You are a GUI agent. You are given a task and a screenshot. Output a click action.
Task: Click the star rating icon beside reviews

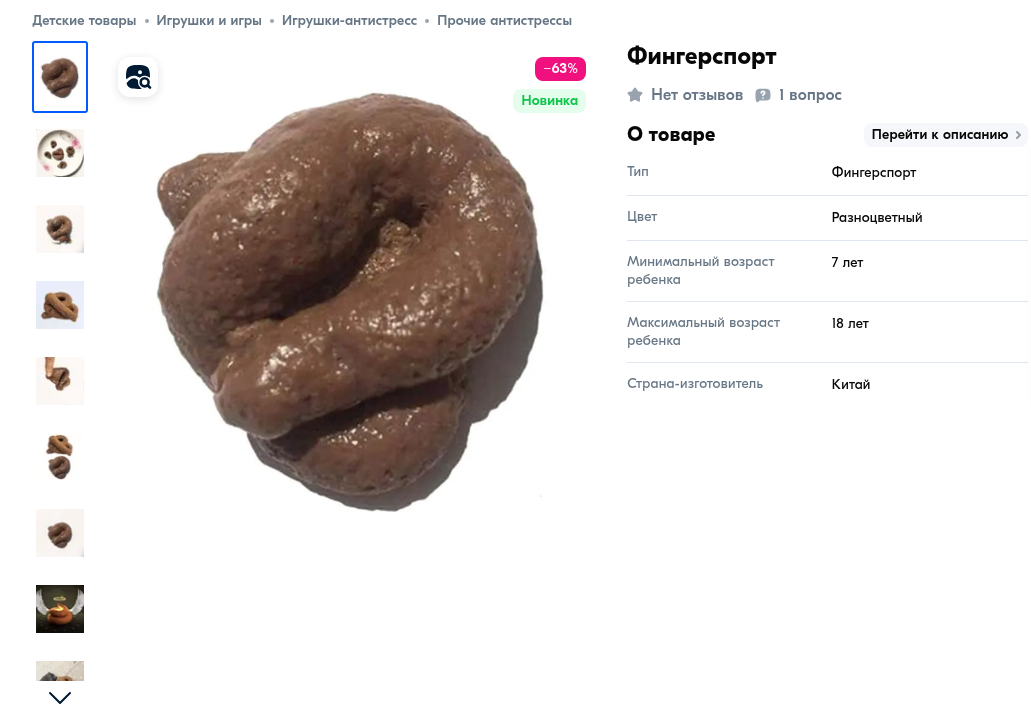pyautogui.click(x=635, y=95)
